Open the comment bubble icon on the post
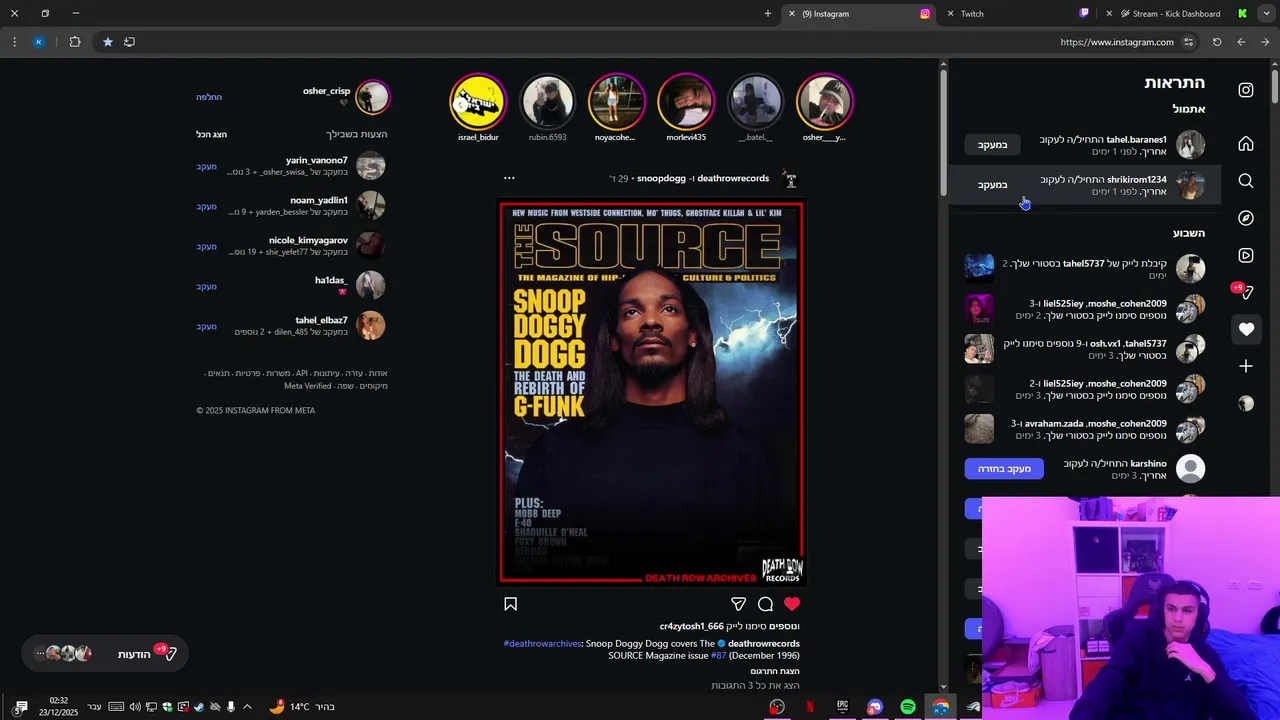The image size is (1280, 720). tap(765, 604)
